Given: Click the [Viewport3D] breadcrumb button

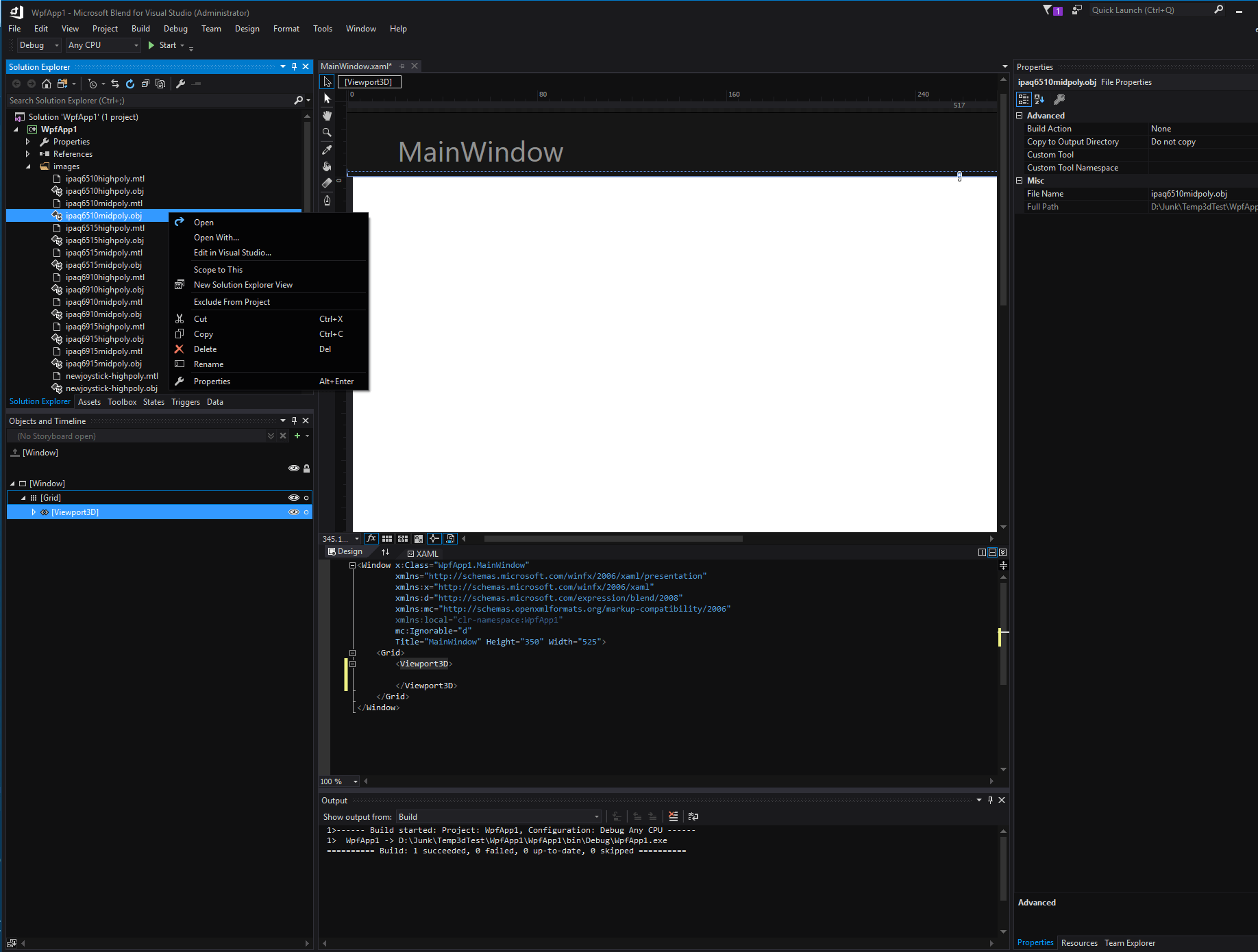Looking at the screenshot, I should [369, 82].
